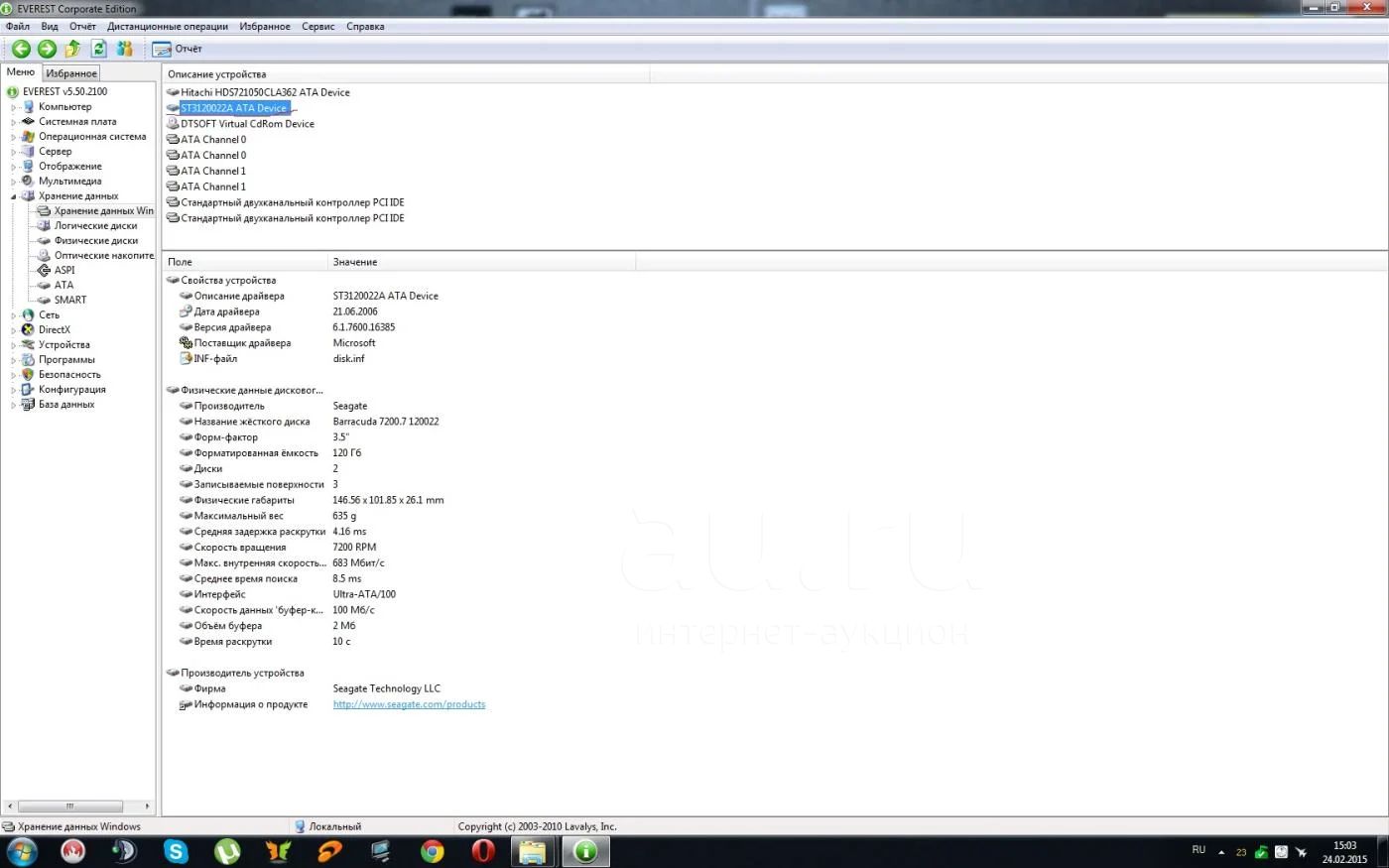Select DTSOFT Virtual CdRom Device

(247, 124)
